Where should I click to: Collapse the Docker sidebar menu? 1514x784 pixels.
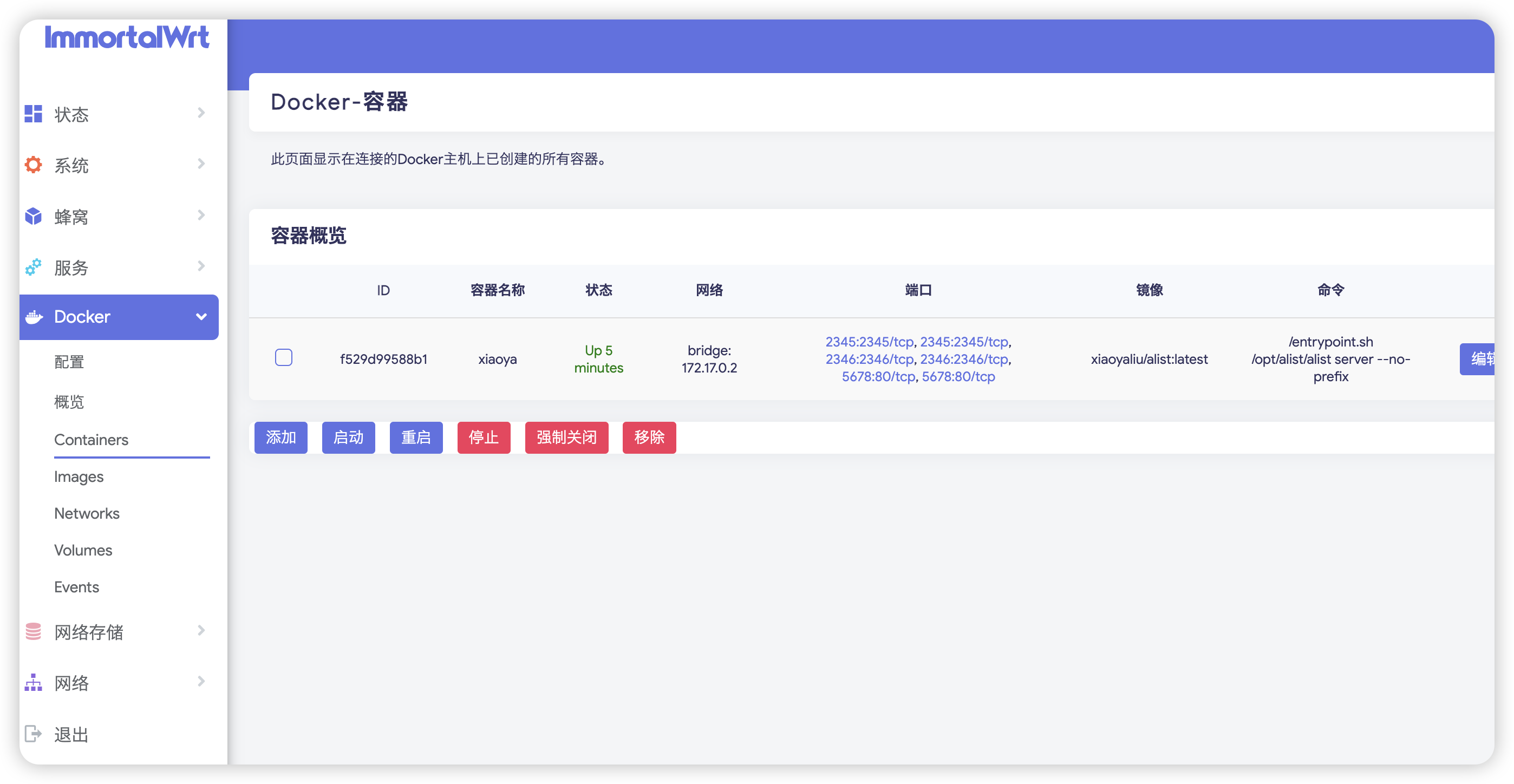(201, 317)
